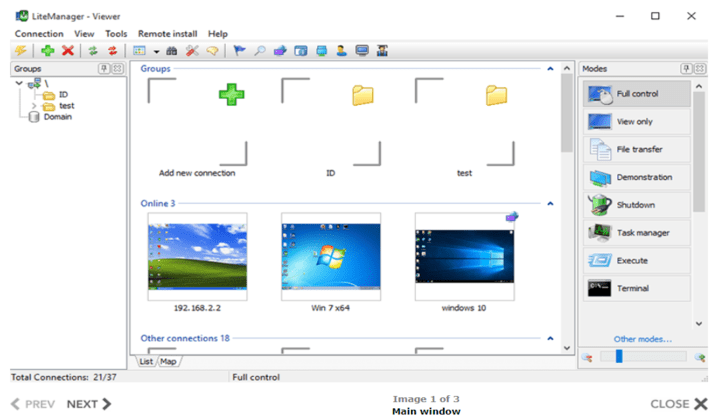Click the Modes list scroll down arrow
This screenshot has width=715, height=420.
tap(699, 324)
